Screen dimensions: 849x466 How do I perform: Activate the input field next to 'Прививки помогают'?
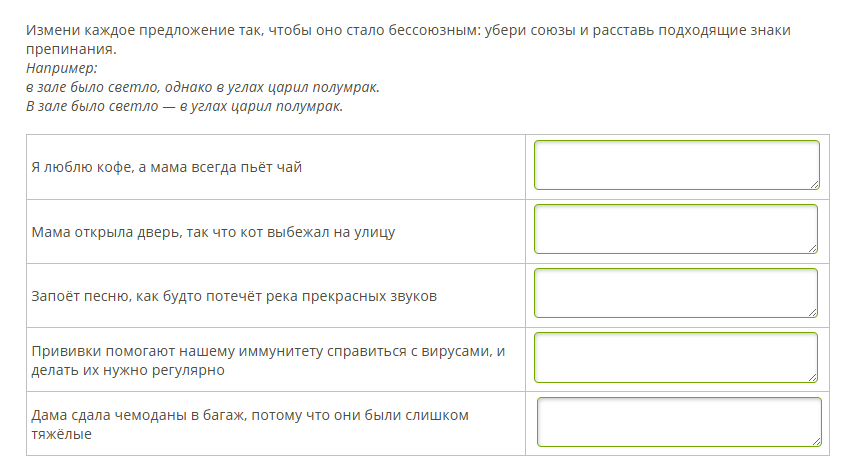(676, 357)
